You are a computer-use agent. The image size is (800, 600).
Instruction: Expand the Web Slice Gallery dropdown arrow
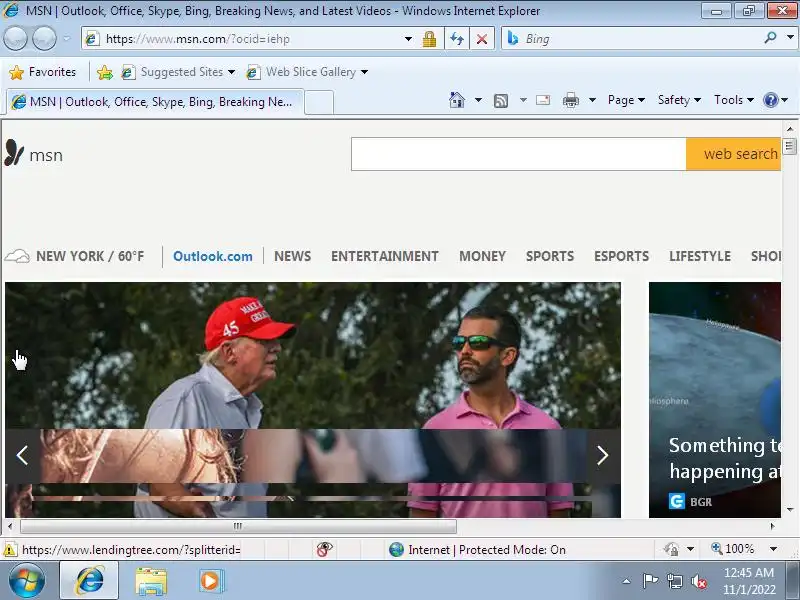tap(364, 72)
